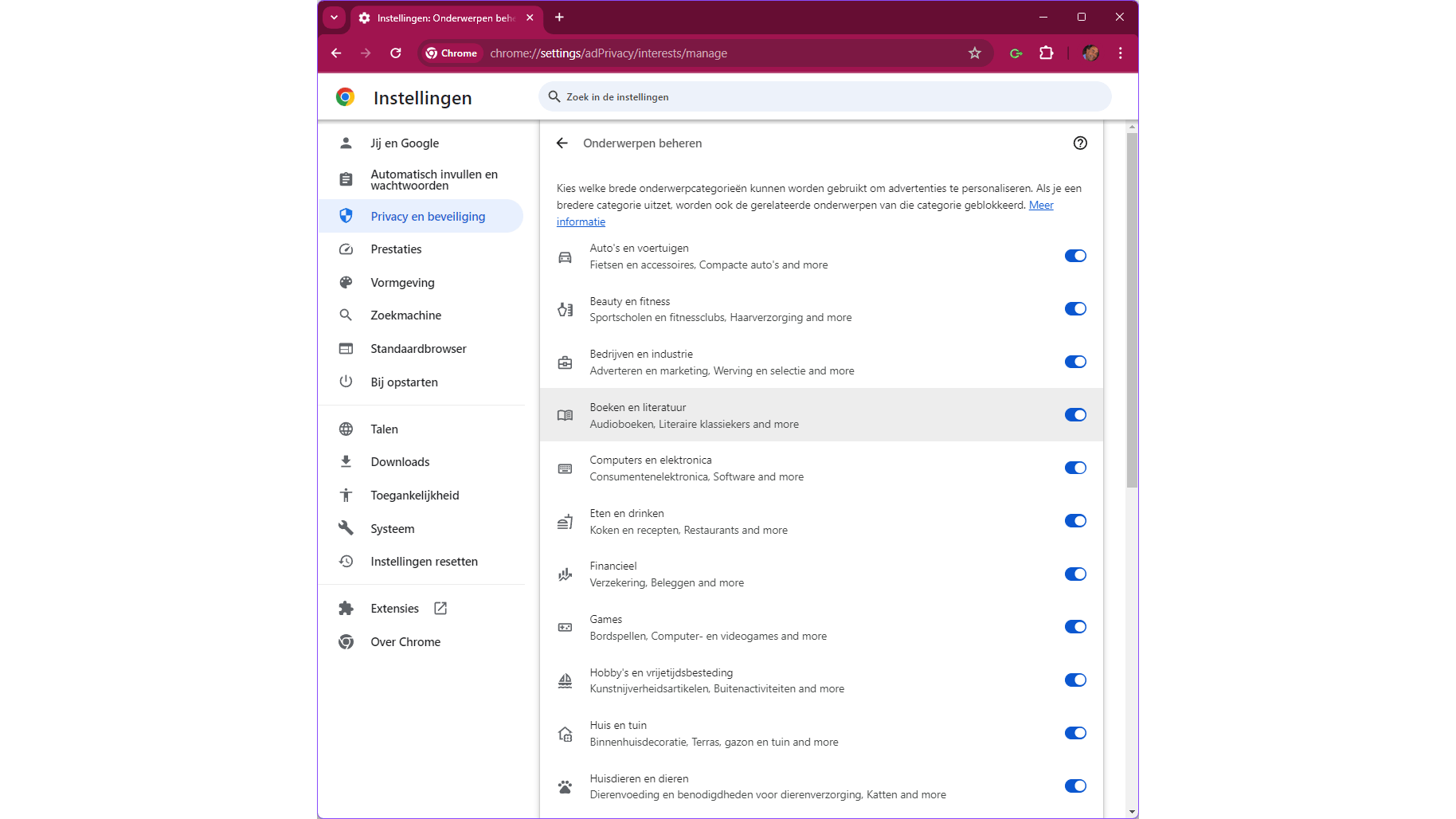Click the Zoek in de instellingen search field
The height and width of the screenshot is (819, 1456).
pos(825,97)
